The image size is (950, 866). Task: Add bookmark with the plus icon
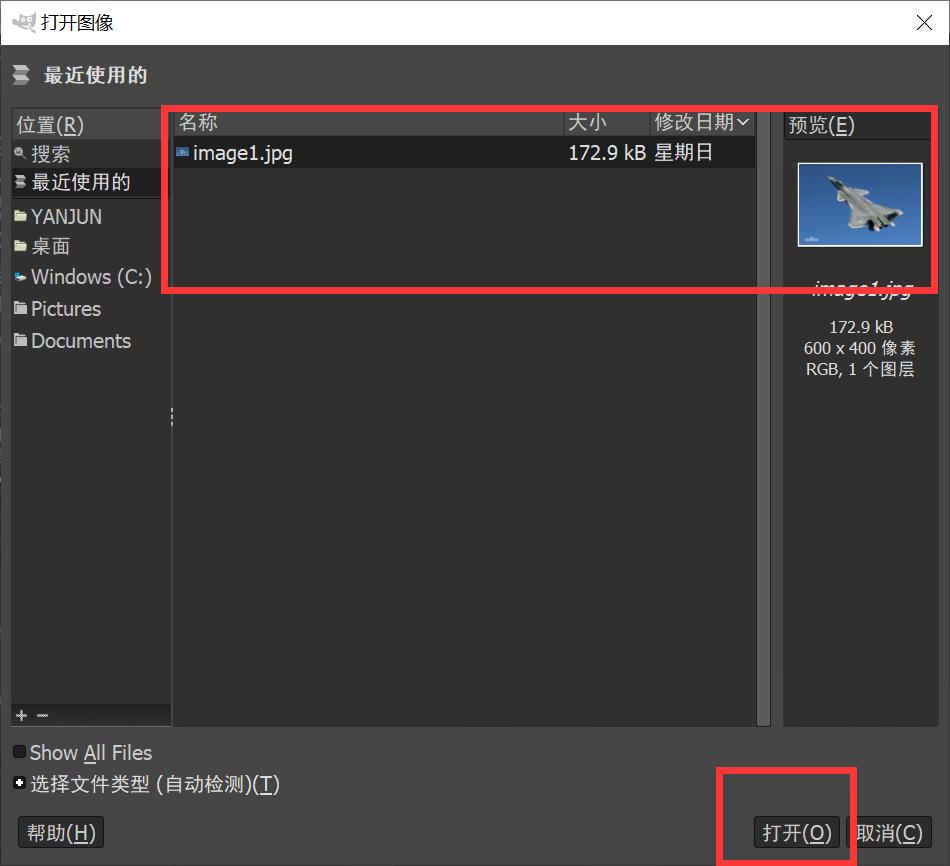pyautogui.click(x=21, y=716)
